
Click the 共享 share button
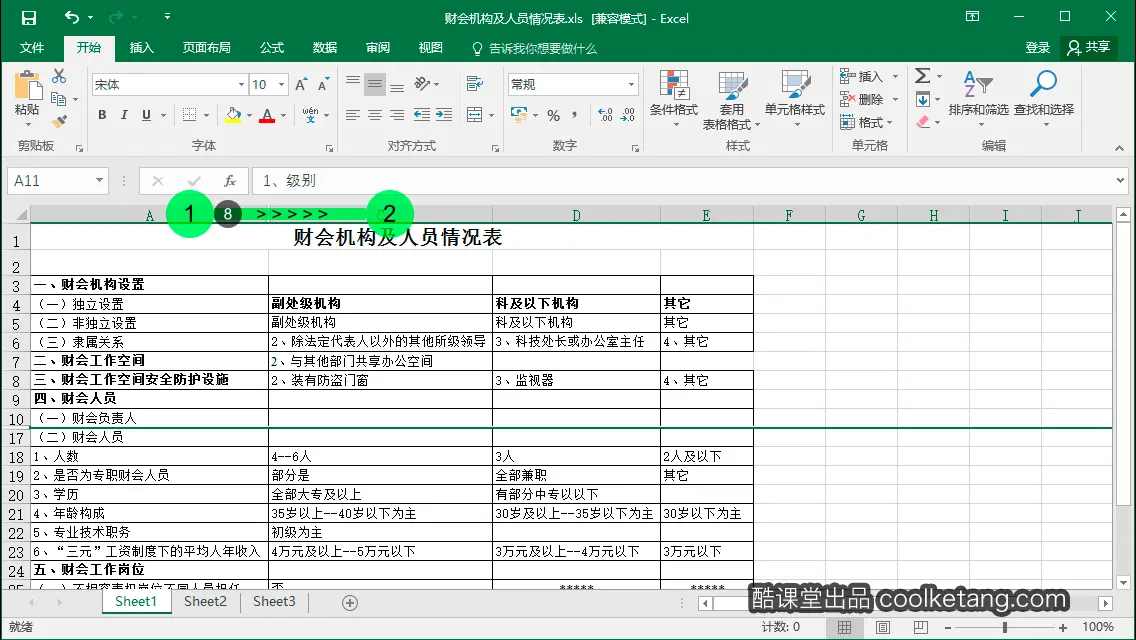[x=1088, y=48]
